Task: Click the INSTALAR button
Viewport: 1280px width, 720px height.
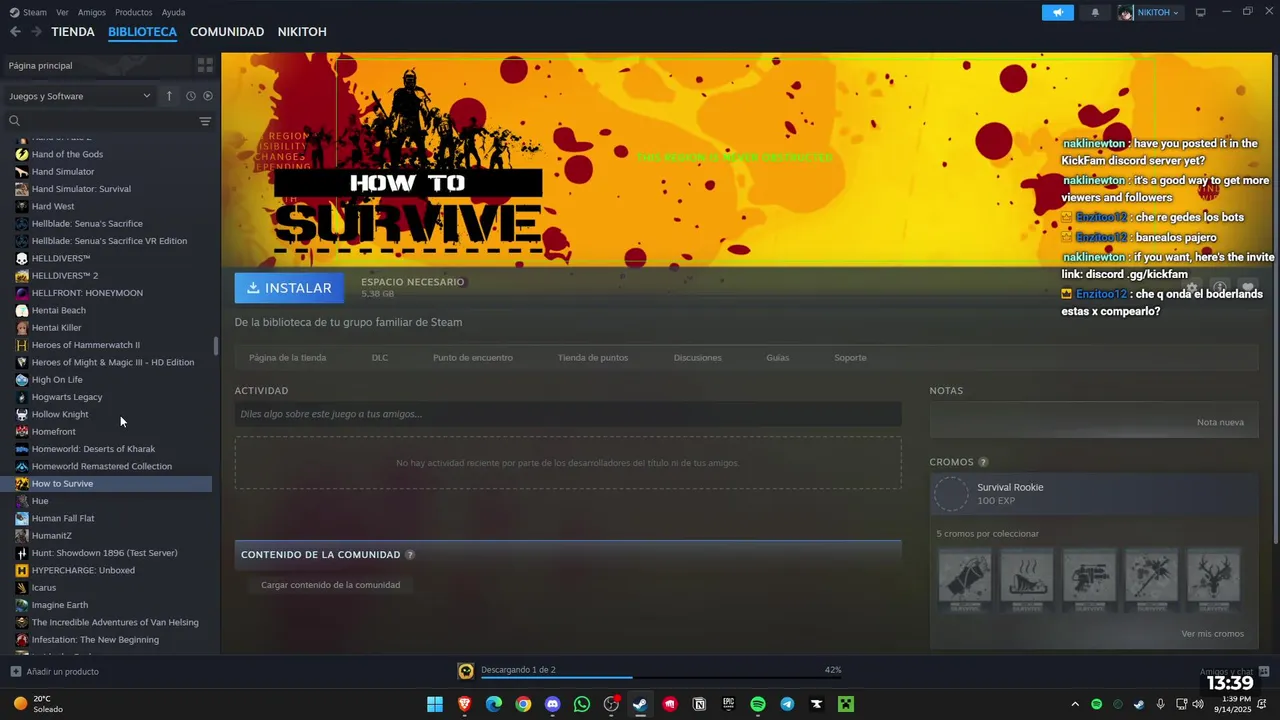Action: [289, 288]
